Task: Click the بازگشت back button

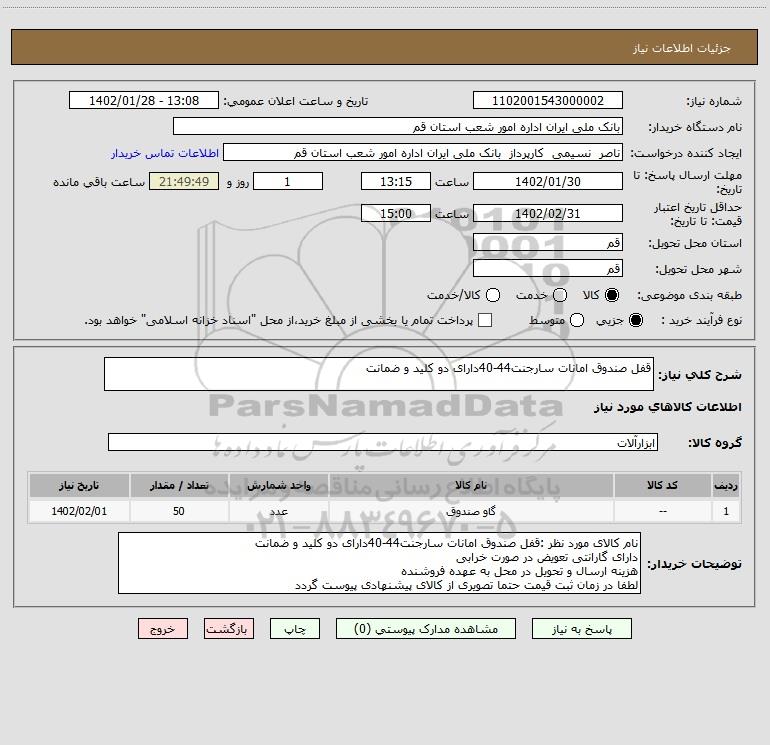Action: click(x=229, y=629)
